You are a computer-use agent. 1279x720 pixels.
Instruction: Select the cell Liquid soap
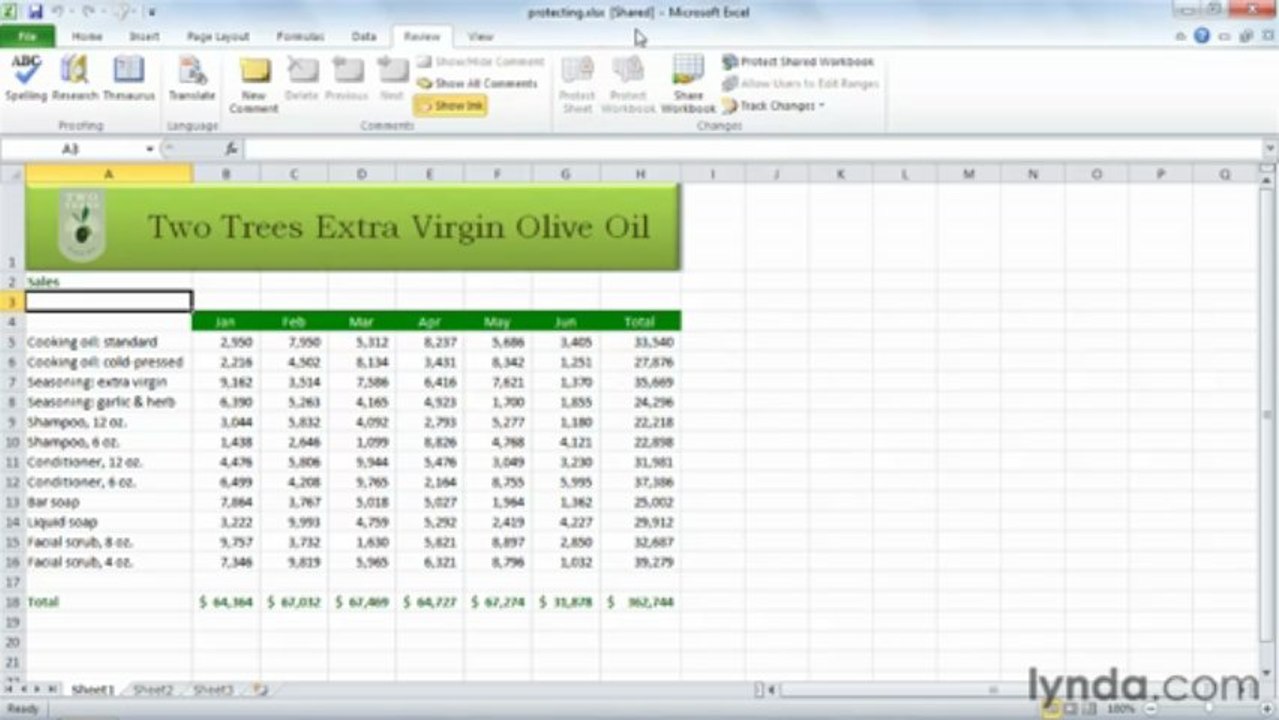coord(109,522)
